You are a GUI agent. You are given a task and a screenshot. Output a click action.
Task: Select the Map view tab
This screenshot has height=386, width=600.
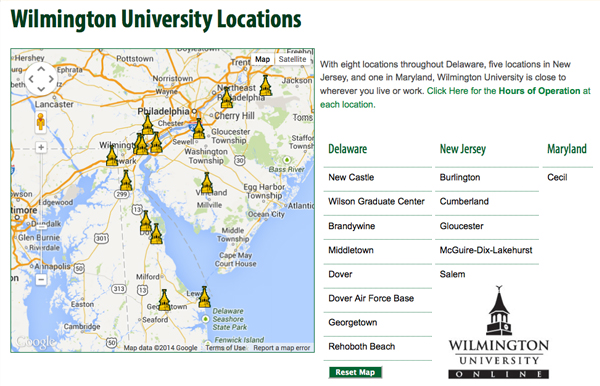tap(262, 59)
